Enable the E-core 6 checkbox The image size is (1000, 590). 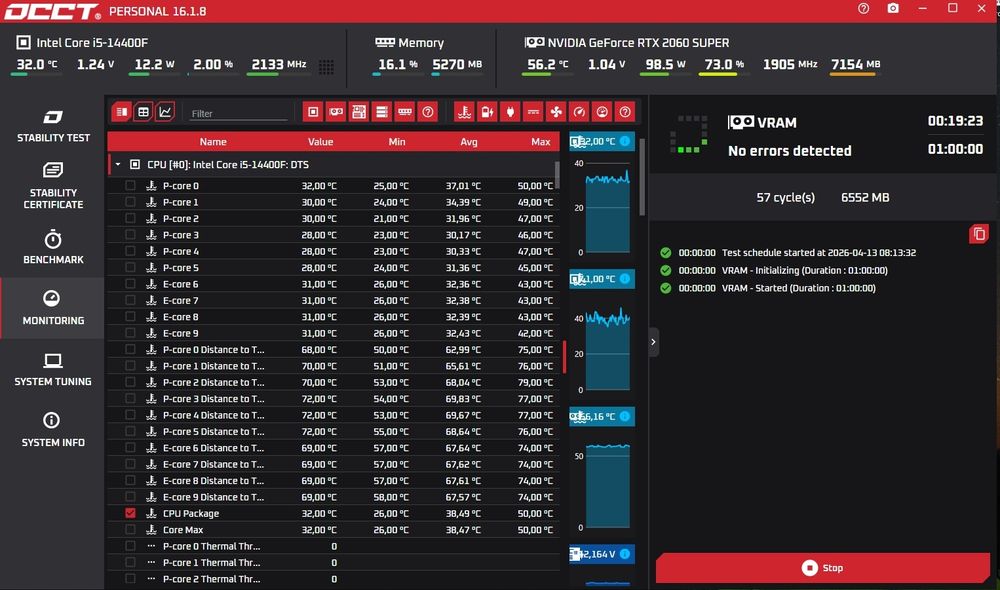pos(130,284)
